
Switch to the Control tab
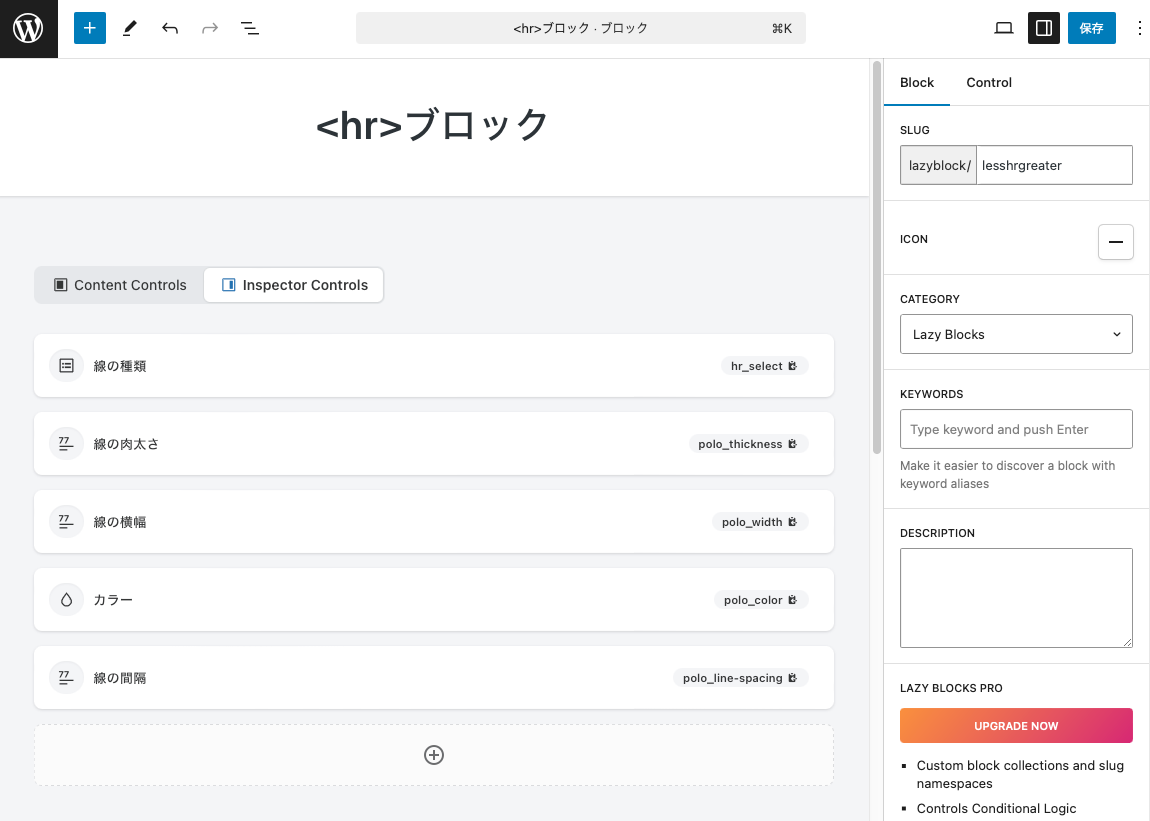989,82
